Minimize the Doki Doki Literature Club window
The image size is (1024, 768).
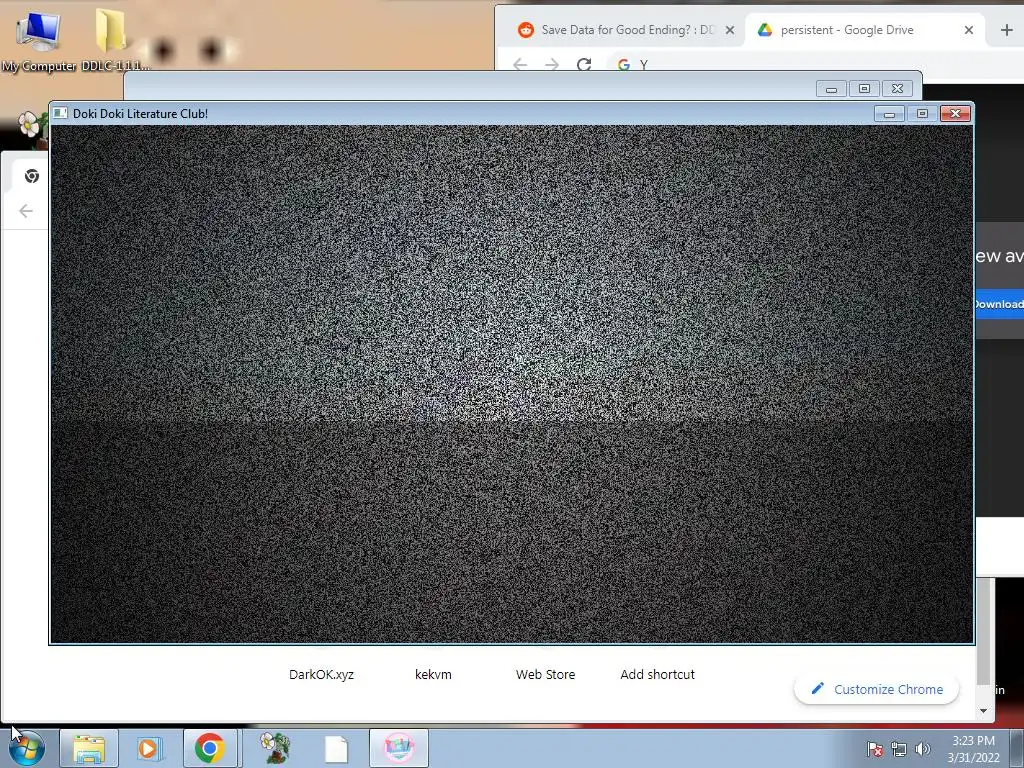tap(889, 114)
